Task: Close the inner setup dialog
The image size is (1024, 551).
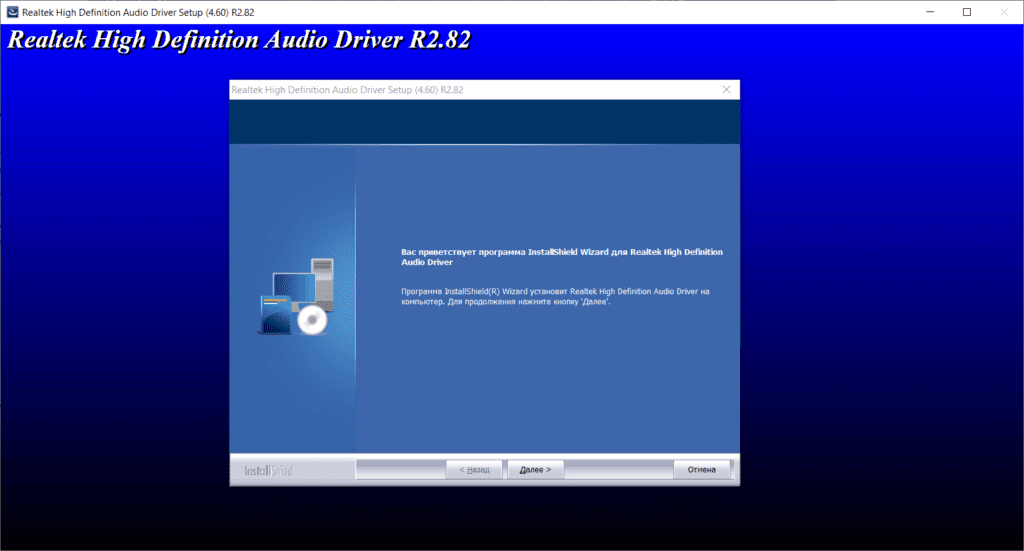Action: point(726,89)
